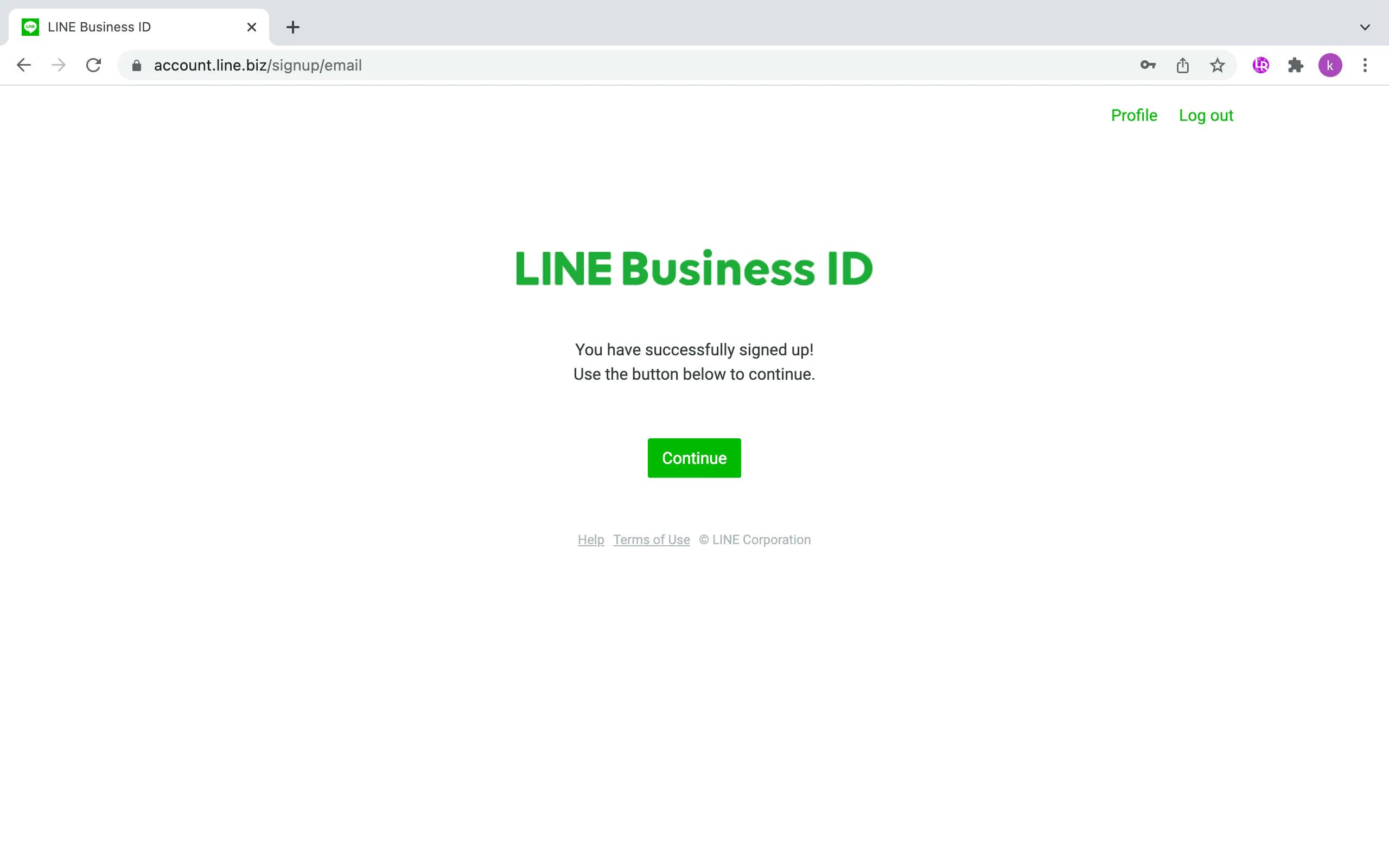This screenshot has width=1389, height=868.
Task: Click the Chrome vertical dots menu
Action: (x=1364, y=65)
